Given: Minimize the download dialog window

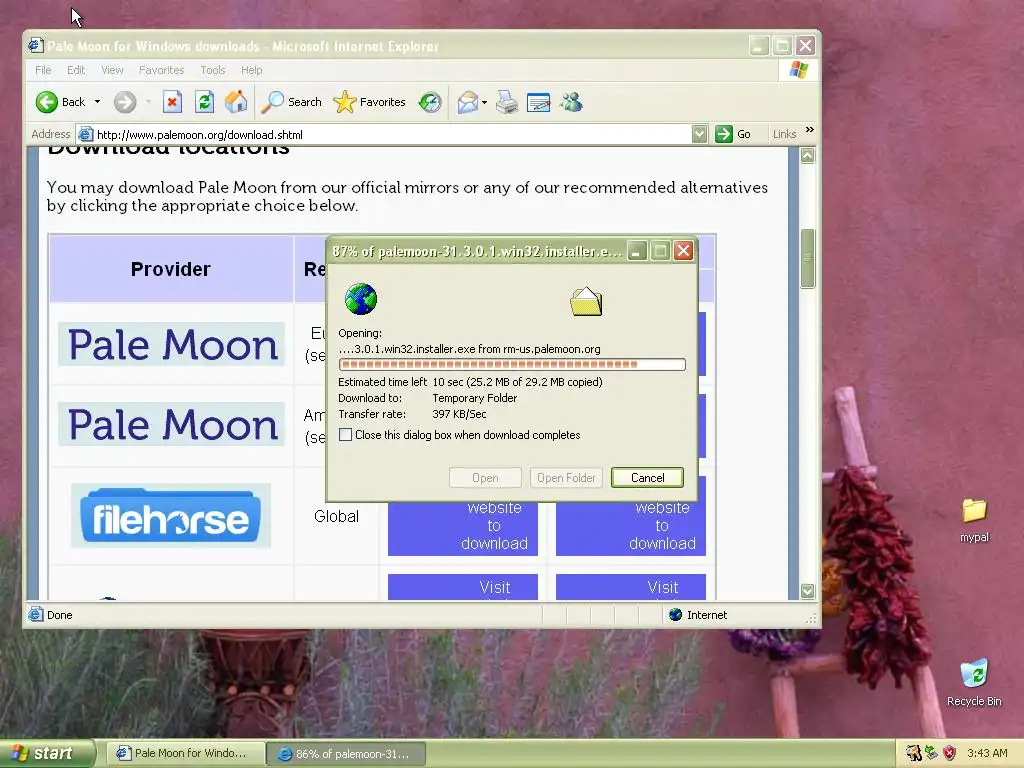Looking at the screenshot, I should pos(637,251).
